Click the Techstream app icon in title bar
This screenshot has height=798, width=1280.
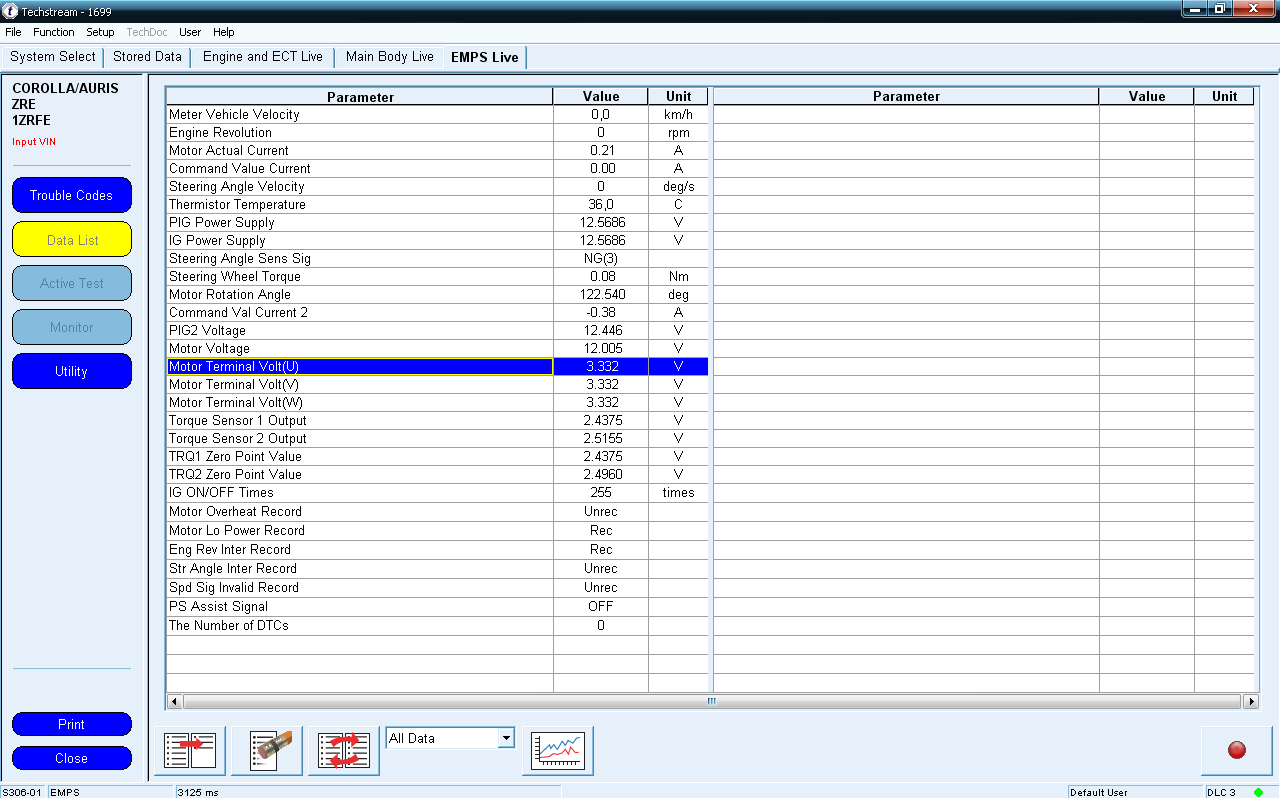pos(11,11)
